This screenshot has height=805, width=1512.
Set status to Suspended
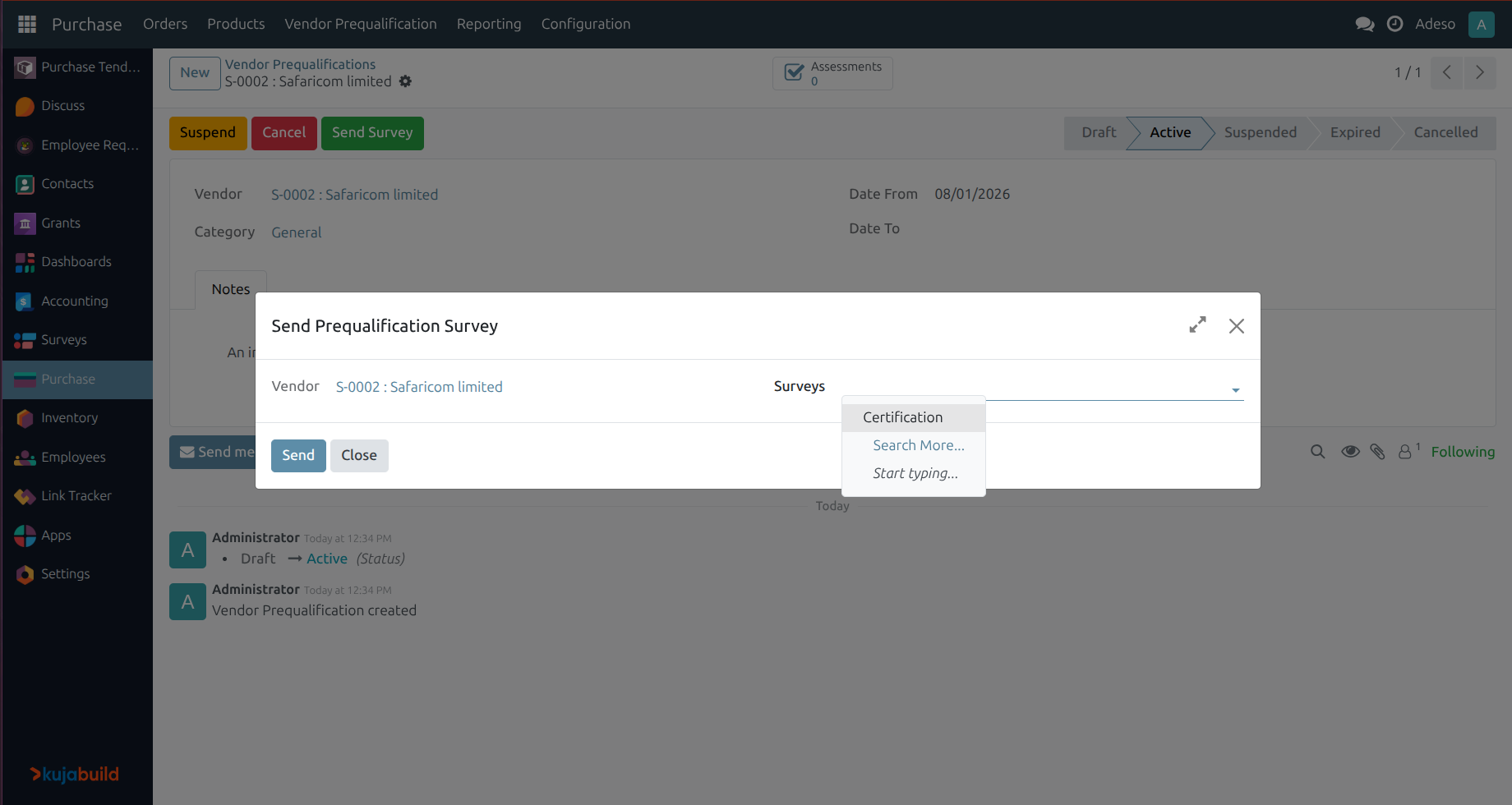coord(1261,133)
